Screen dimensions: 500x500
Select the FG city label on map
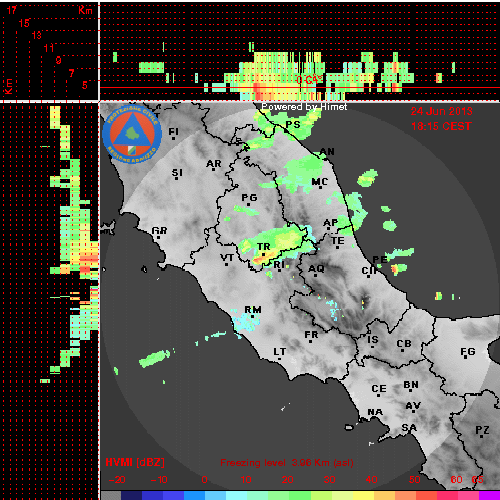point(468,351)
